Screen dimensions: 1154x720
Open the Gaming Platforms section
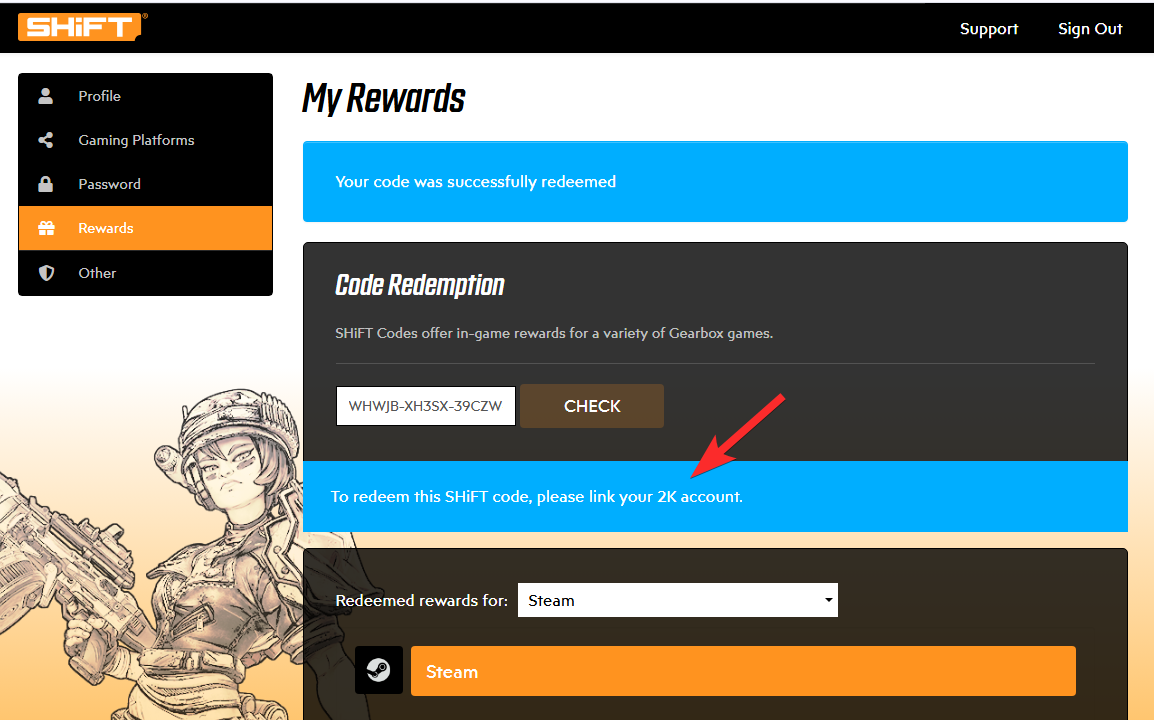coord(145,140)
